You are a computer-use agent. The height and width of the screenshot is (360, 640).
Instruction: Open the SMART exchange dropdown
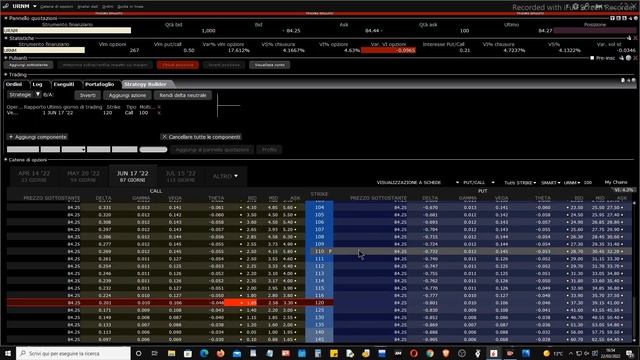pyautogui.click(x=551, y=182)
